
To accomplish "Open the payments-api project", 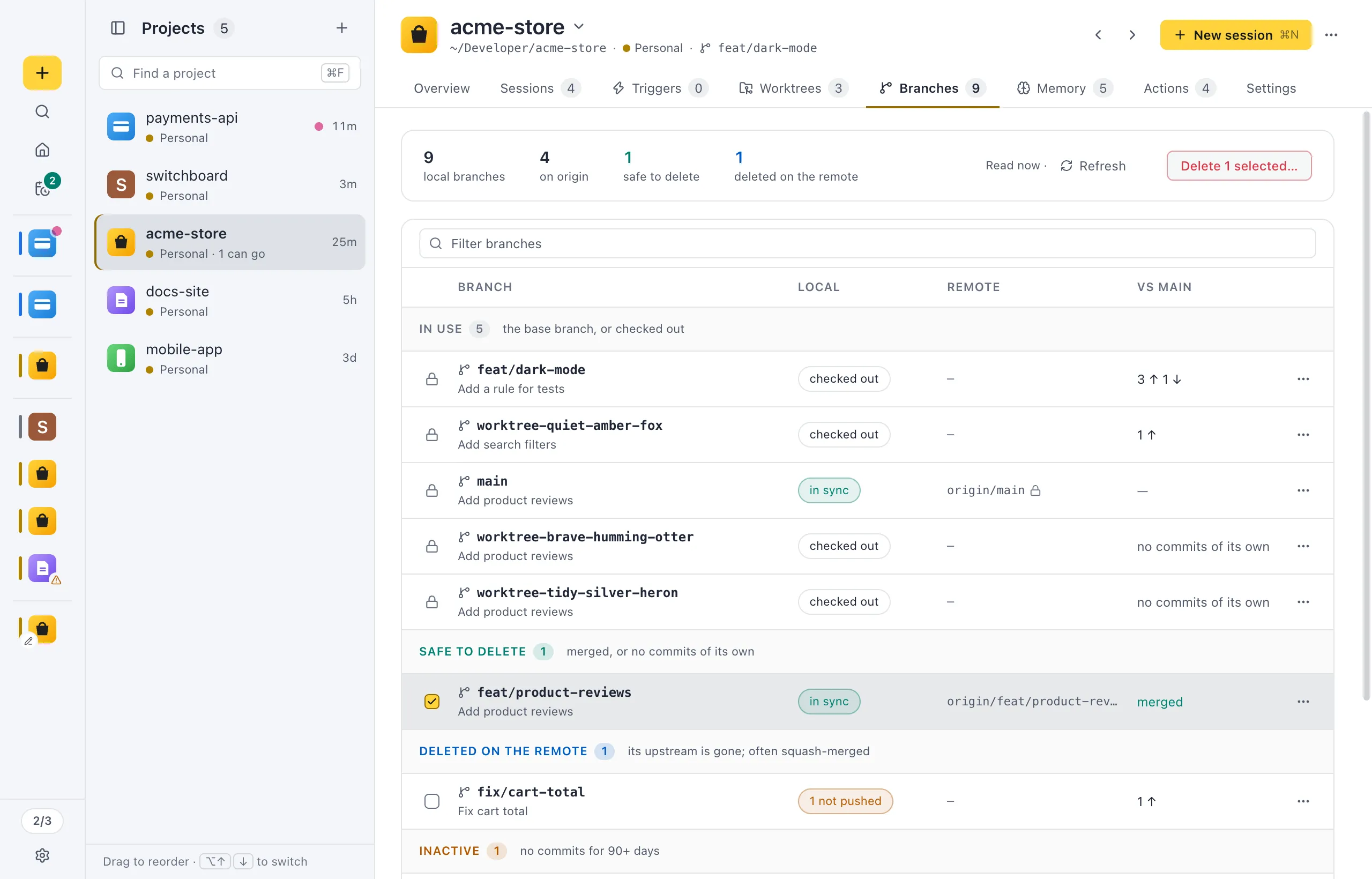I will tap(230, 126).
